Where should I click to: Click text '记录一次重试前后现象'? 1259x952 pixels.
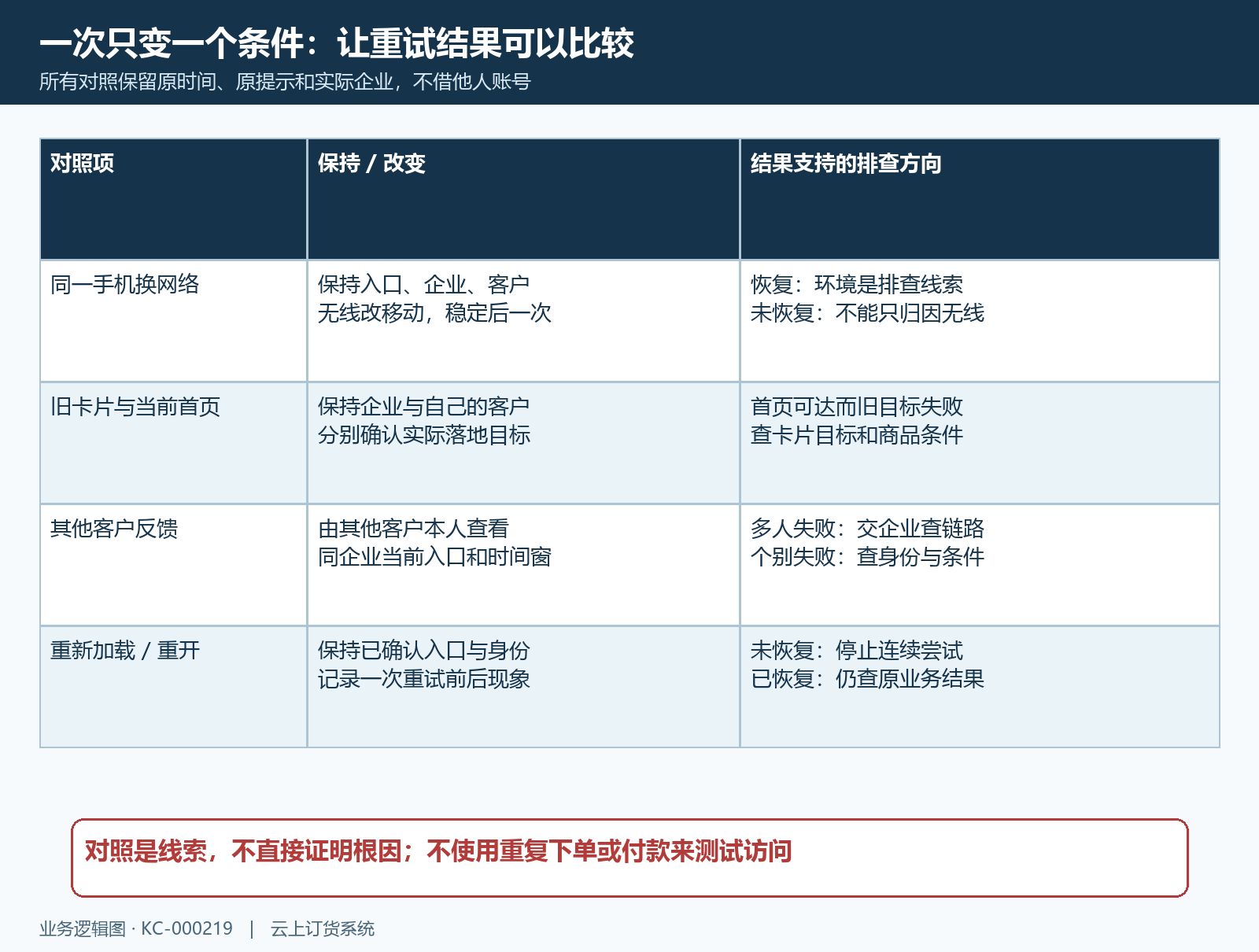(x=423, y=679)
